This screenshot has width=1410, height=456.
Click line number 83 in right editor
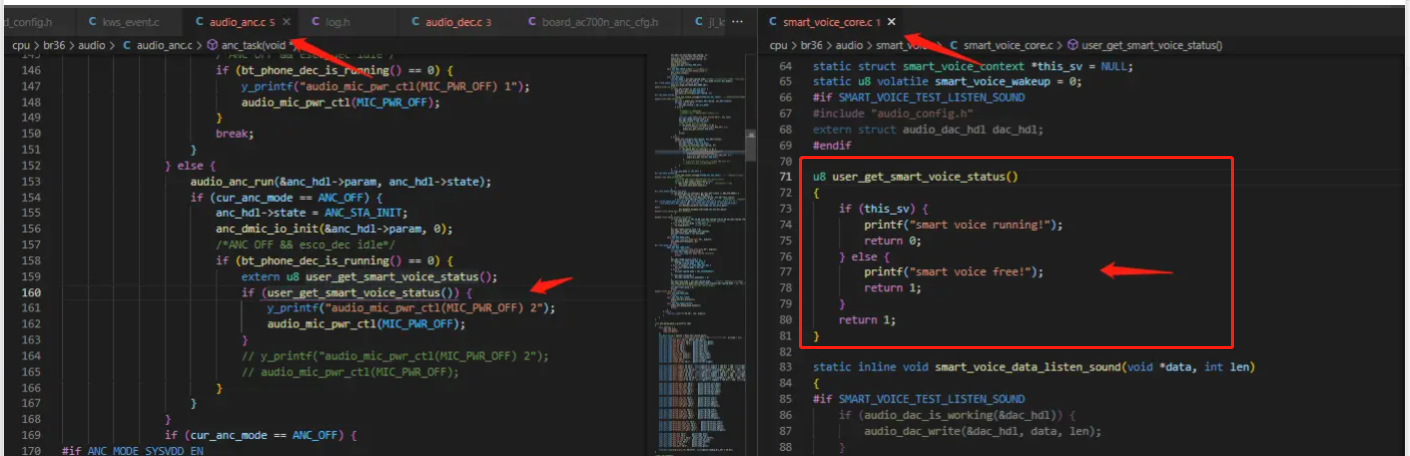(786, 367)
